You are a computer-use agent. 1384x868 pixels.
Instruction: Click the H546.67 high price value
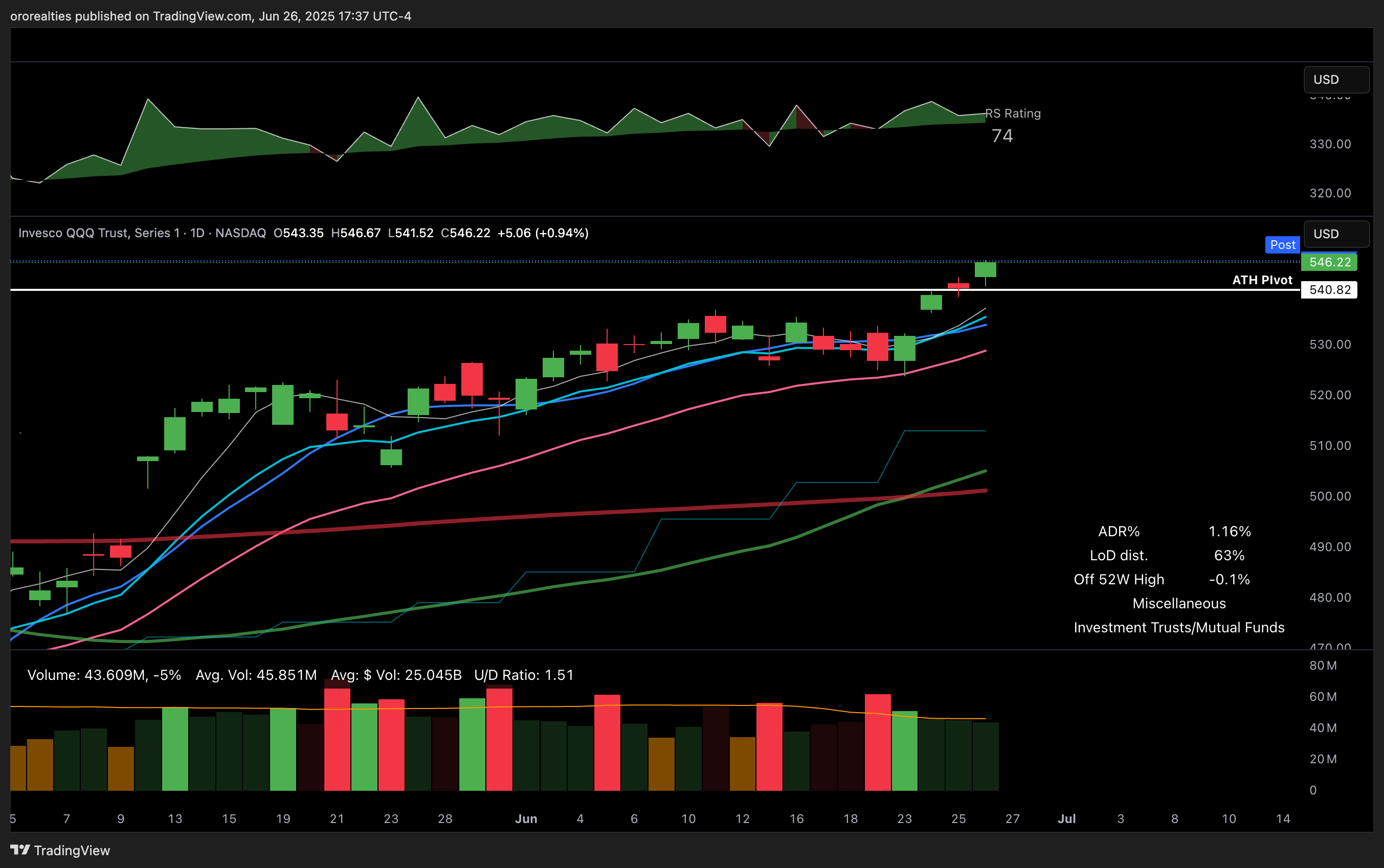click(356, 233)
